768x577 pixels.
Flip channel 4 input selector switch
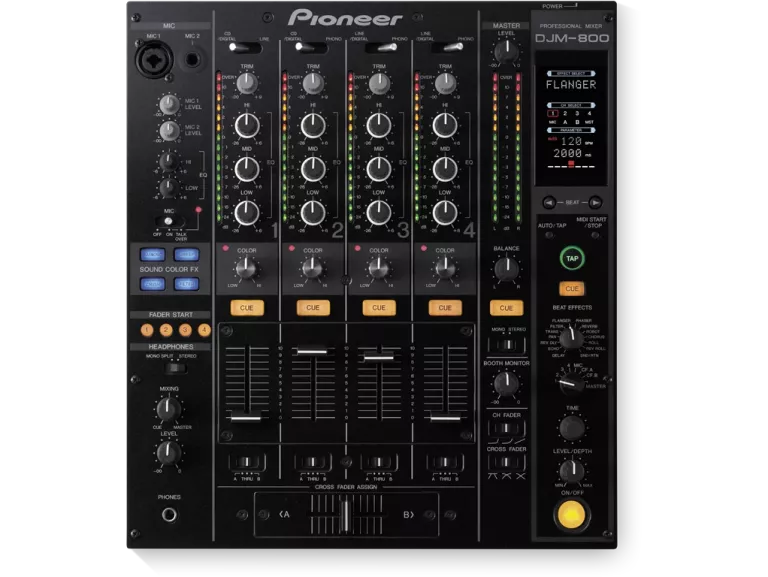447,48
